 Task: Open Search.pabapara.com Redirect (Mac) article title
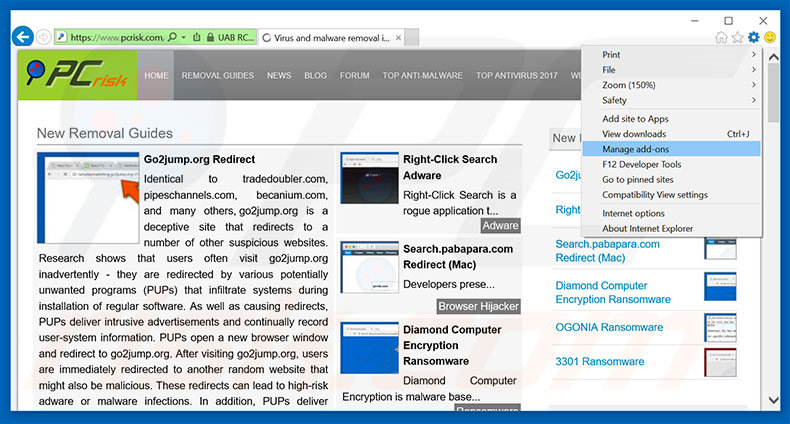[458, 256]
